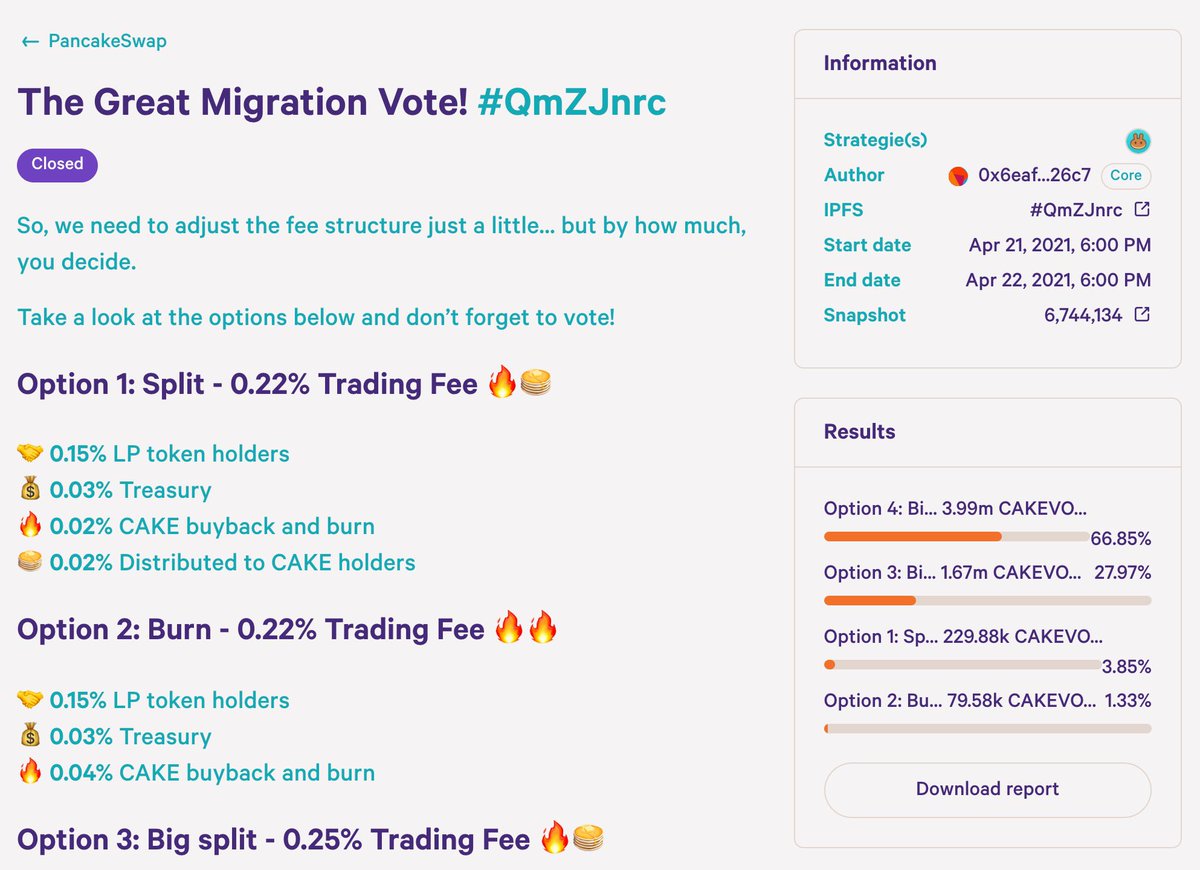Screen dimensions: 1200x870
Task: Click the double fire emojis on Option 2
Action: coord(526,629)
